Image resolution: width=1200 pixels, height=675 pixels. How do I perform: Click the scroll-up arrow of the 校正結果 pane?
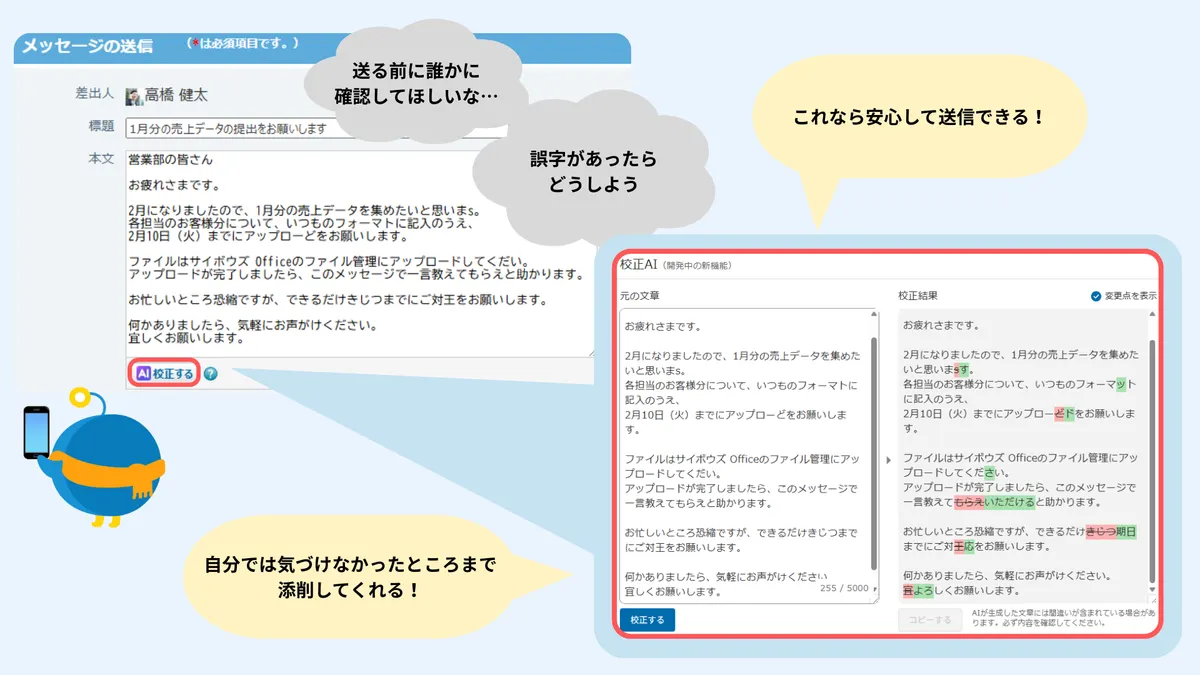coord(1153,314)
